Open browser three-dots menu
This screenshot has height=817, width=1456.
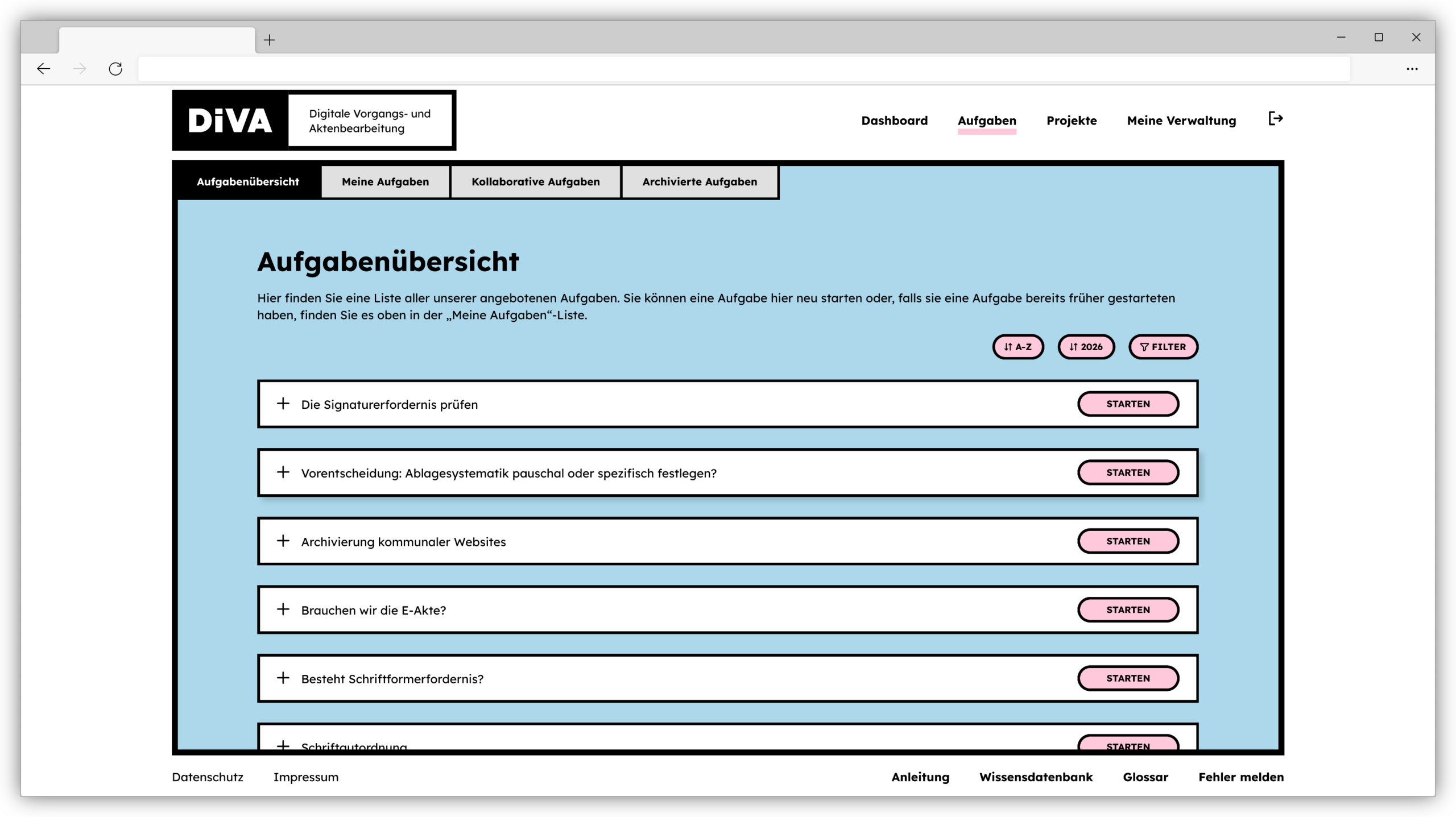pyautogui.click(x=1412, y=69)
